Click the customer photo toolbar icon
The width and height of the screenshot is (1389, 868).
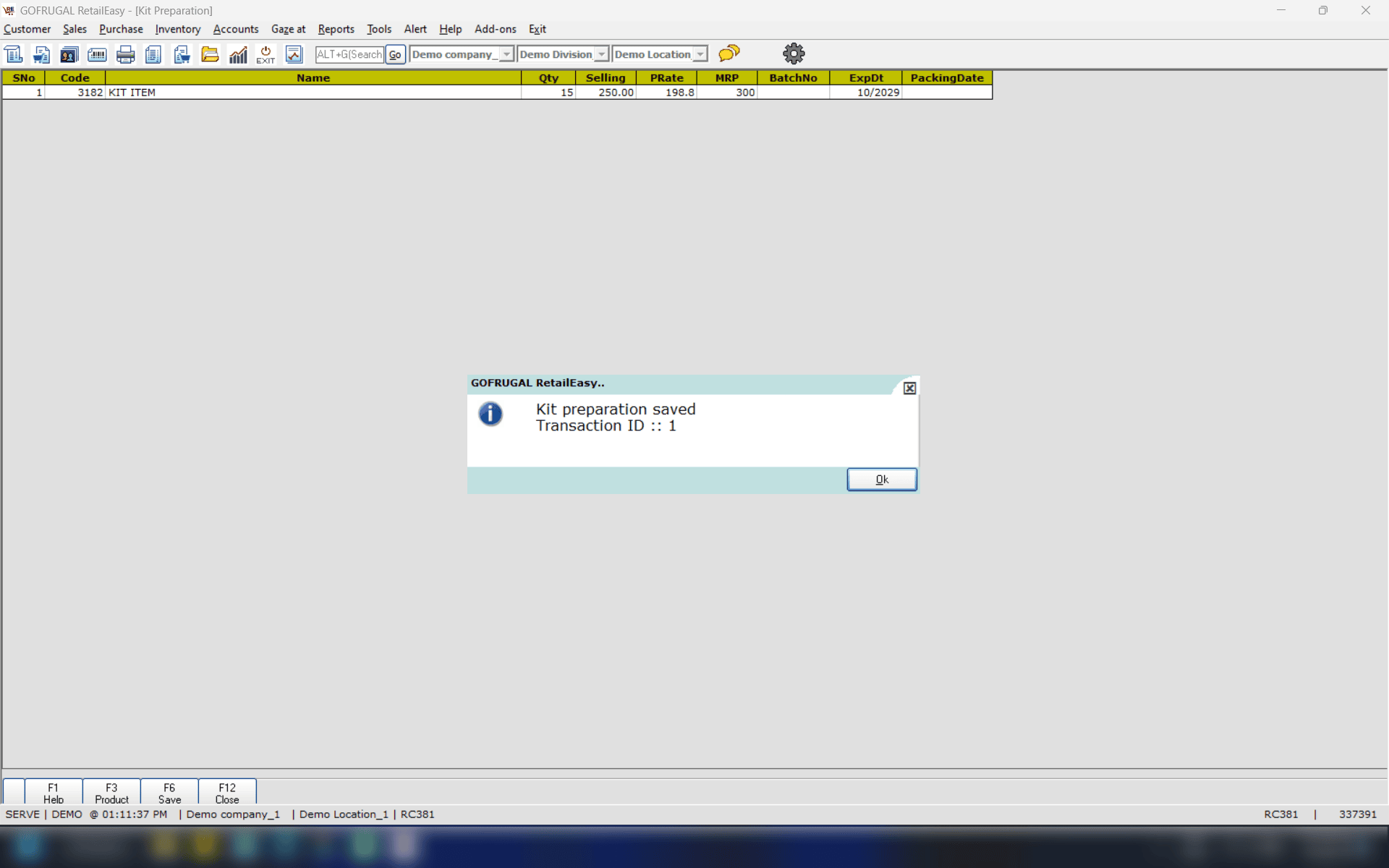69,54
